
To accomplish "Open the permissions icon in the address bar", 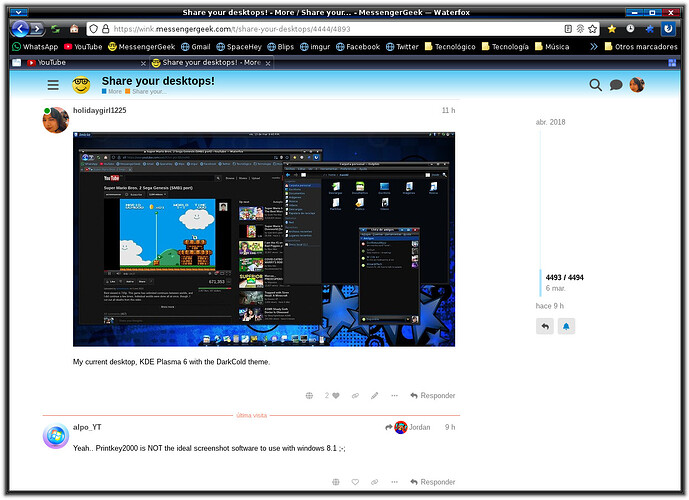I will (580, 29).
